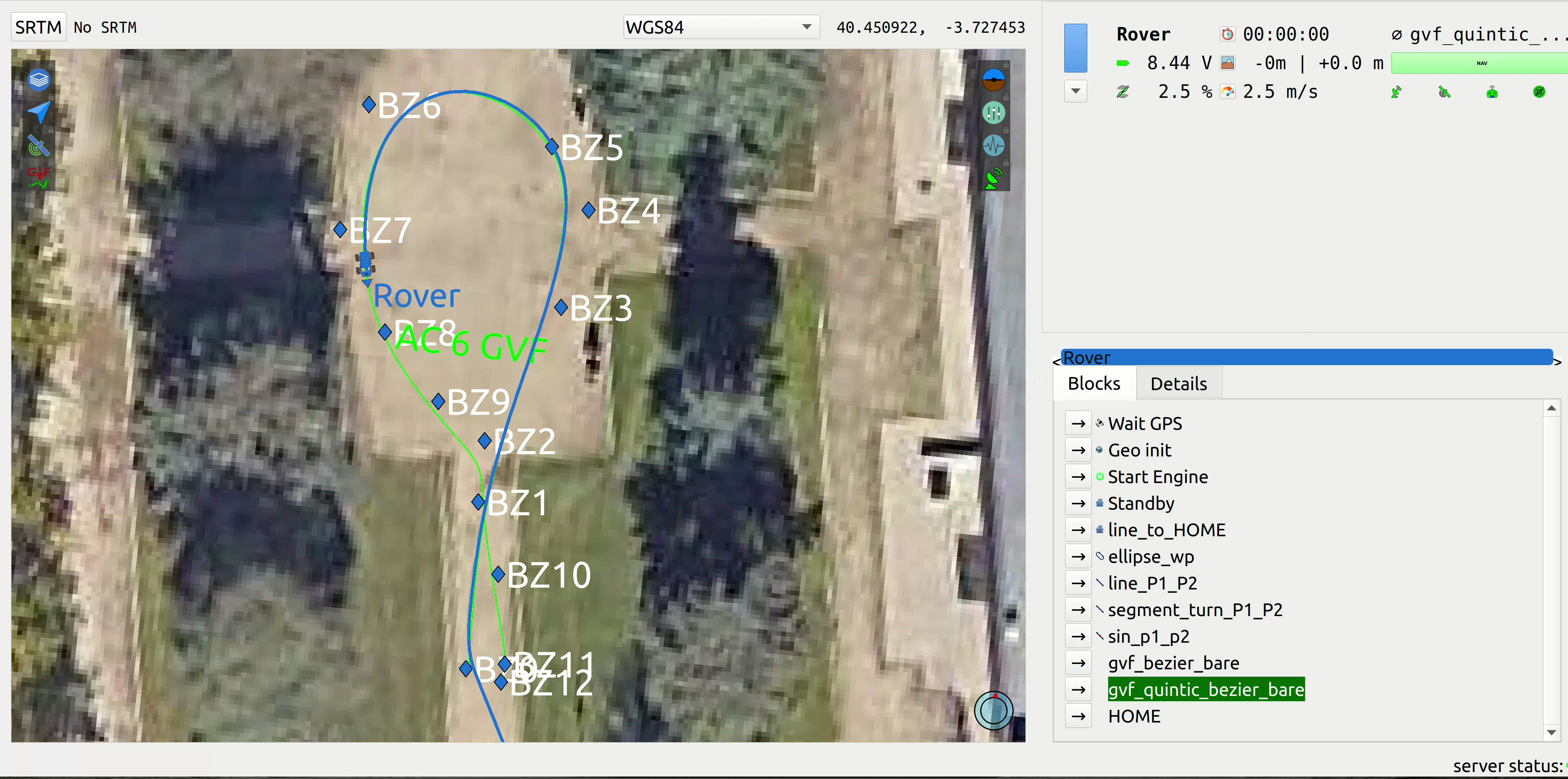Open the map layers icon
This screenshot has width=1568, height=779.
tap(38, 80)
